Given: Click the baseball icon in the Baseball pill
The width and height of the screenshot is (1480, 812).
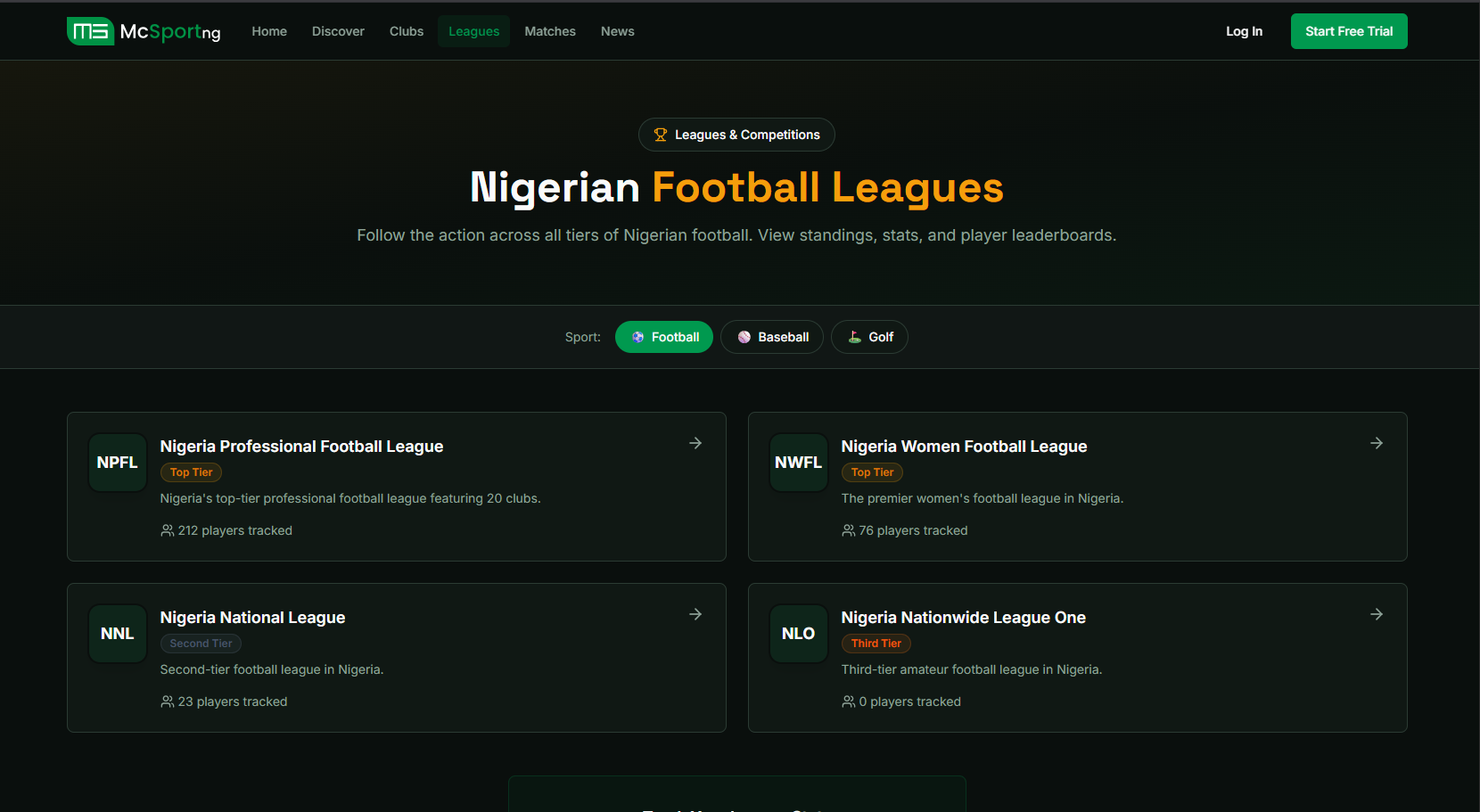Looking at the screenshot, I should coord(745,337).
